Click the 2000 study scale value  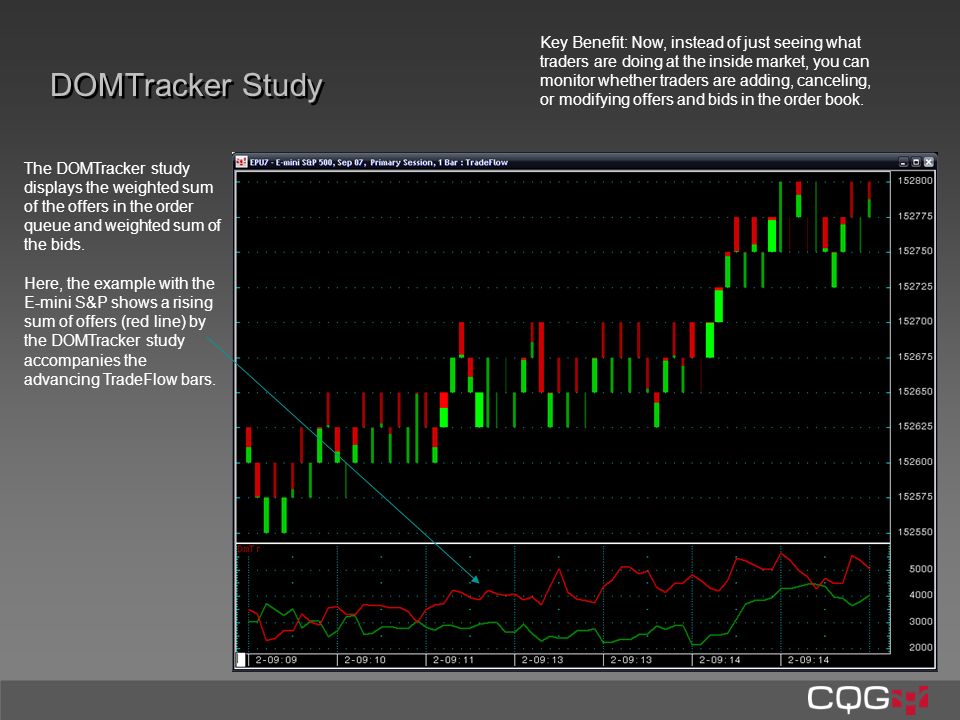921,647
